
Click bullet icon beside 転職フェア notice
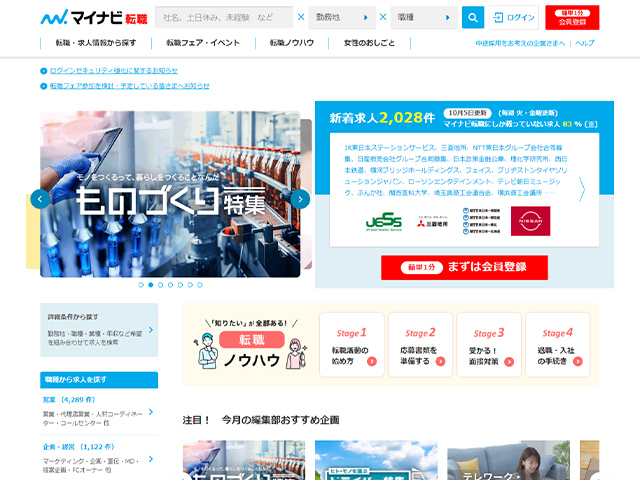pos(44,86)
